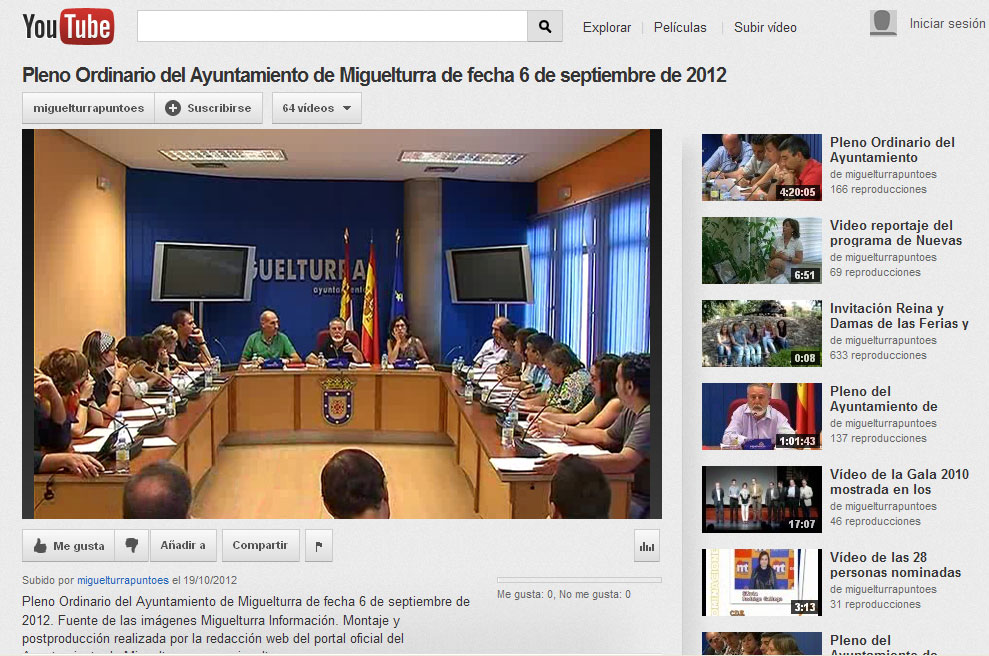Like the video with Me gusta
This screenshot has width=989, height=656.
pos(69,545)
